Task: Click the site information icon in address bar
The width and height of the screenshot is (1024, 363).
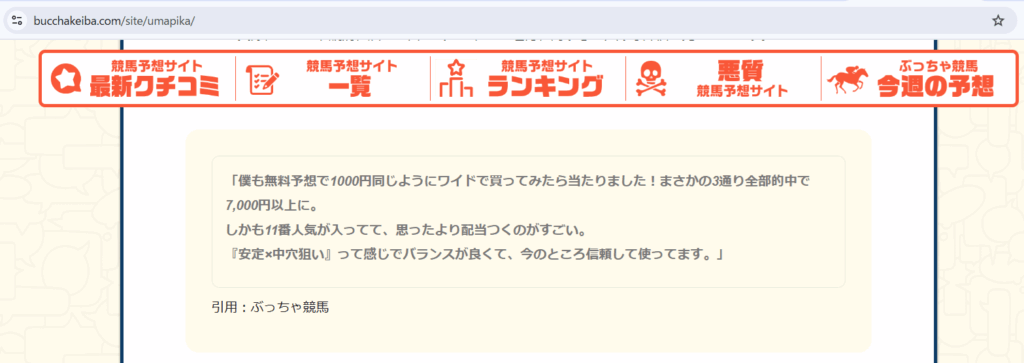Action: pos(18,20)
